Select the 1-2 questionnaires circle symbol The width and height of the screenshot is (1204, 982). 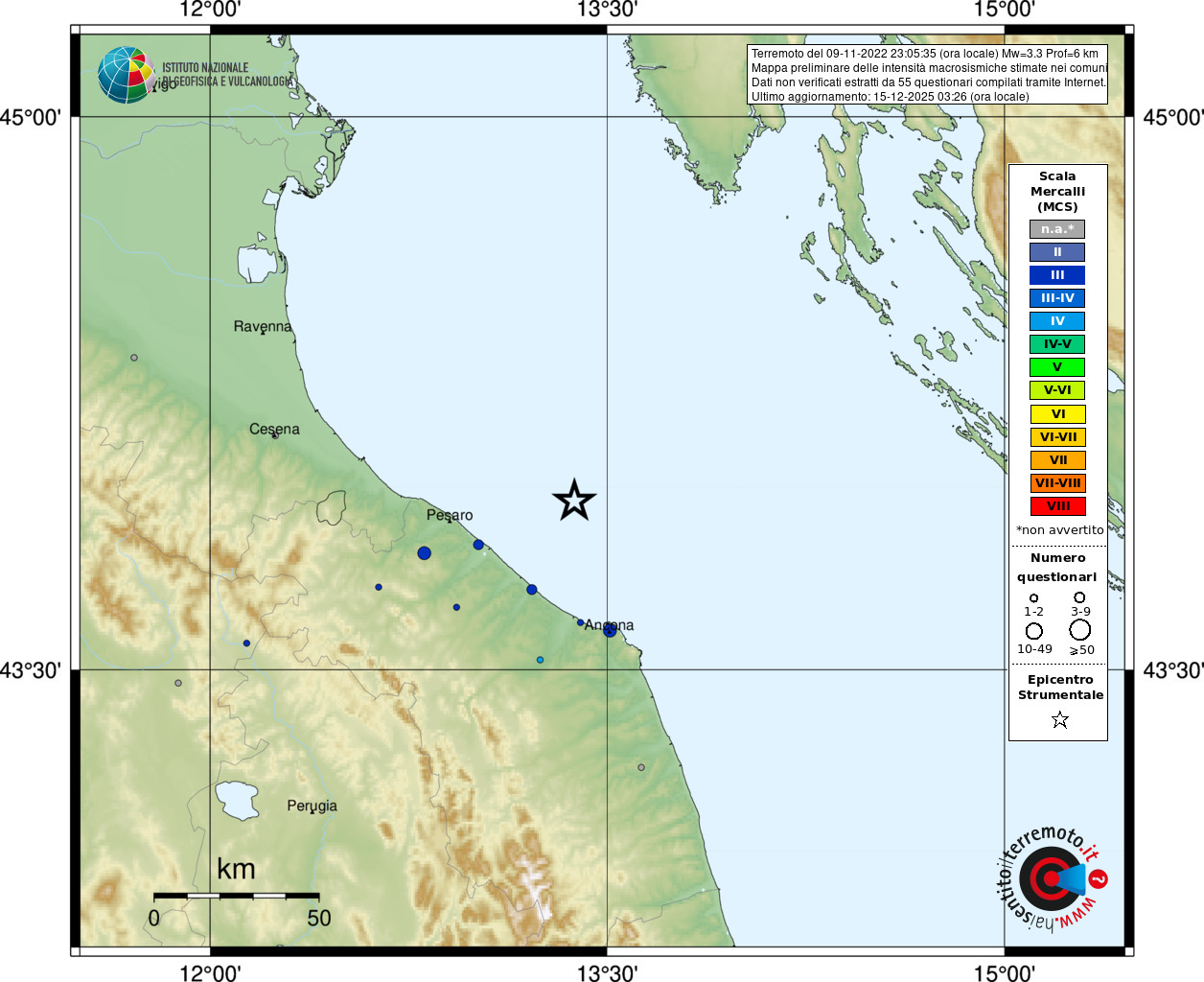point(1033,597)
